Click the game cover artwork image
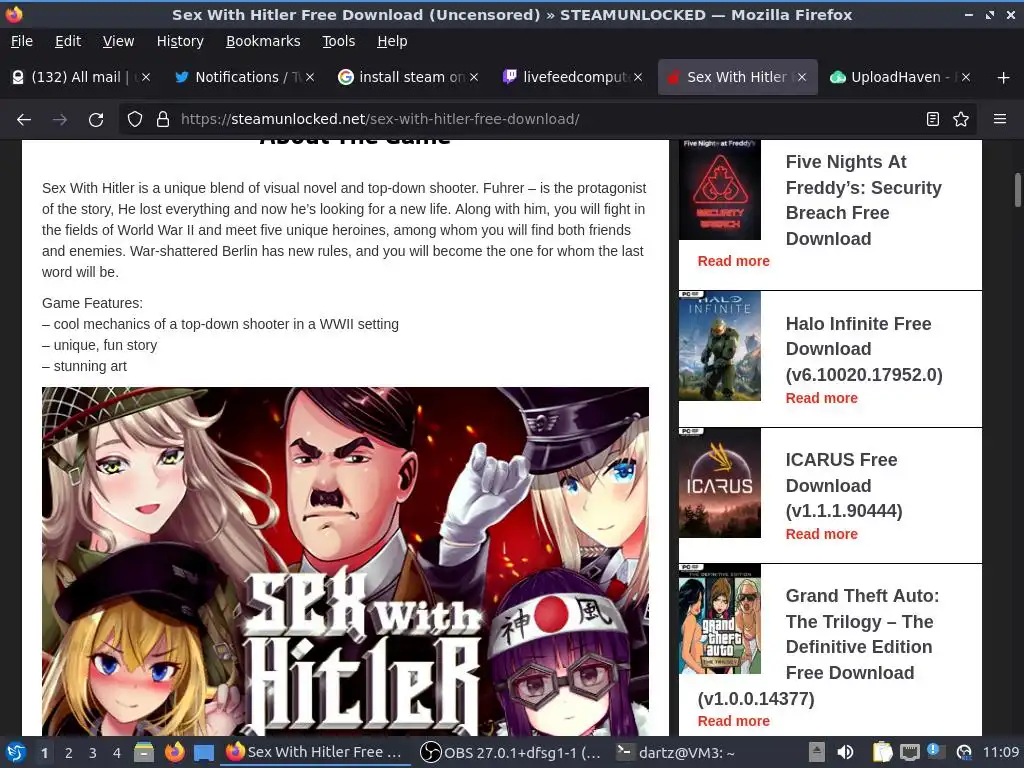Screen dimensions: 1024x768 tap(345, 562)
